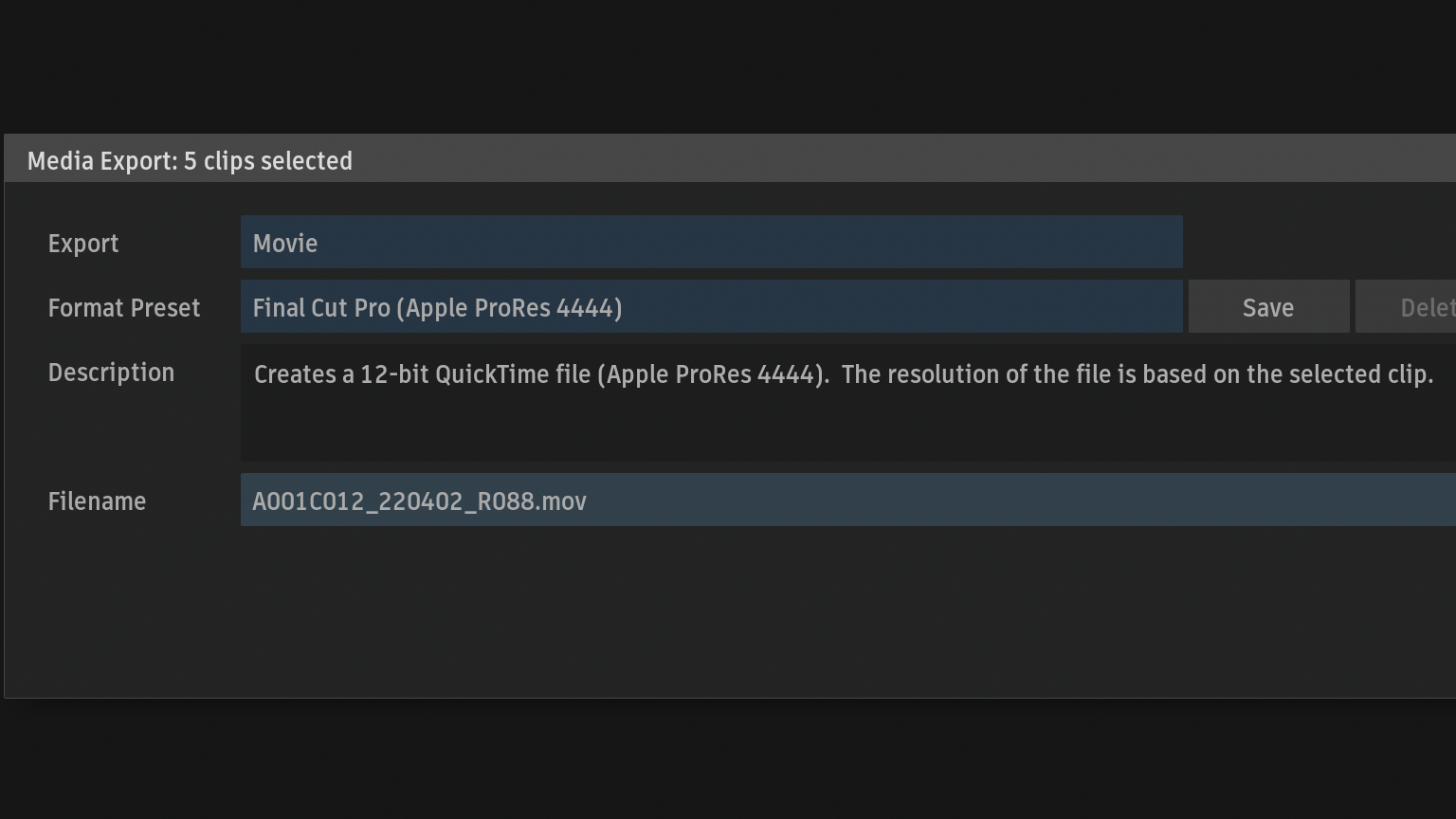Focus the Filename input field
The height and width of the screenshot is (819, 1456).
tap(847, 500)
